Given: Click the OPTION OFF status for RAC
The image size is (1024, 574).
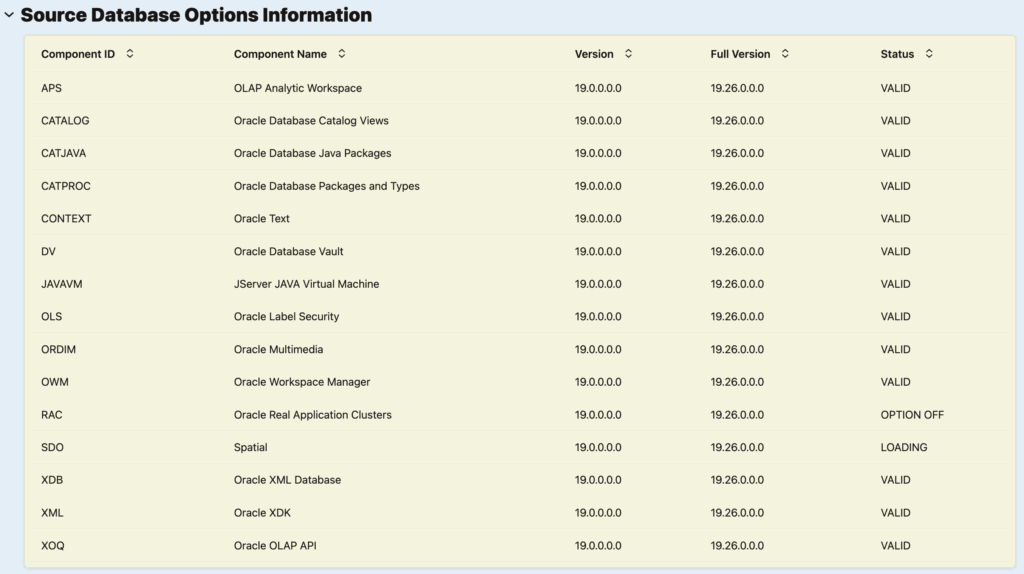Looking at the screenshot, I should [912, 415].
